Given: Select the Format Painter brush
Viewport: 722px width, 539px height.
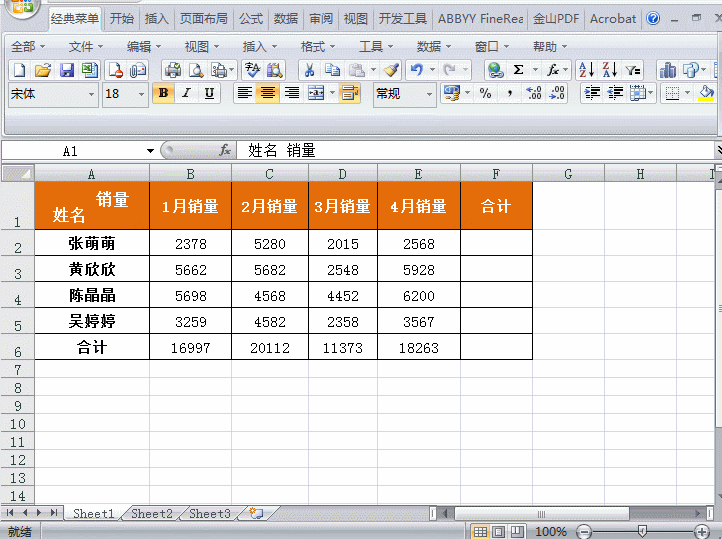Looking at the screenshot, I should click(x=391, y=70).
